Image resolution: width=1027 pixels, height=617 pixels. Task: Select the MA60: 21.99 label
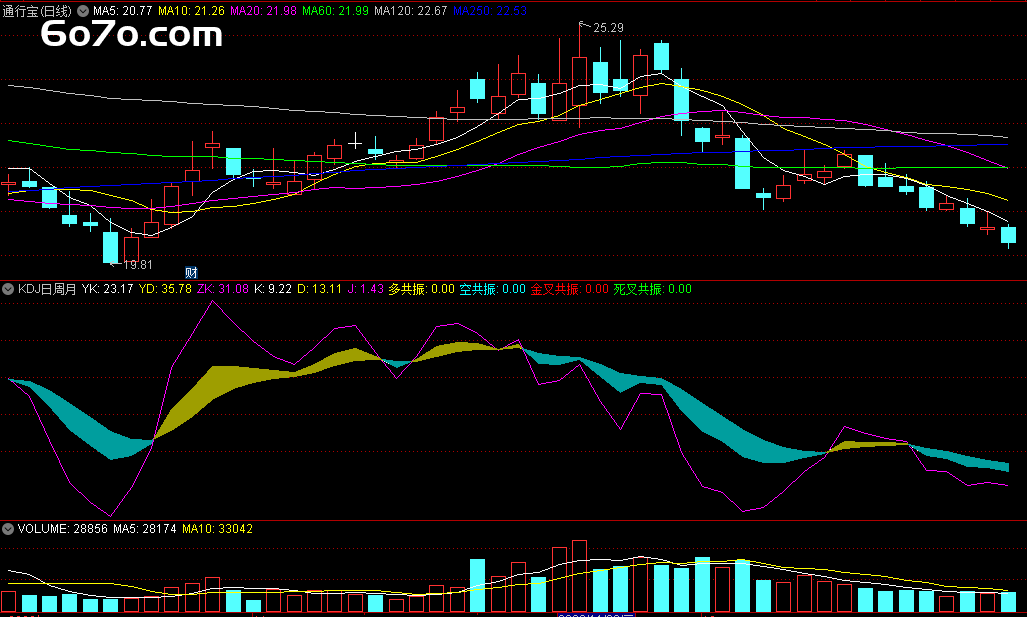click(335, 11)
